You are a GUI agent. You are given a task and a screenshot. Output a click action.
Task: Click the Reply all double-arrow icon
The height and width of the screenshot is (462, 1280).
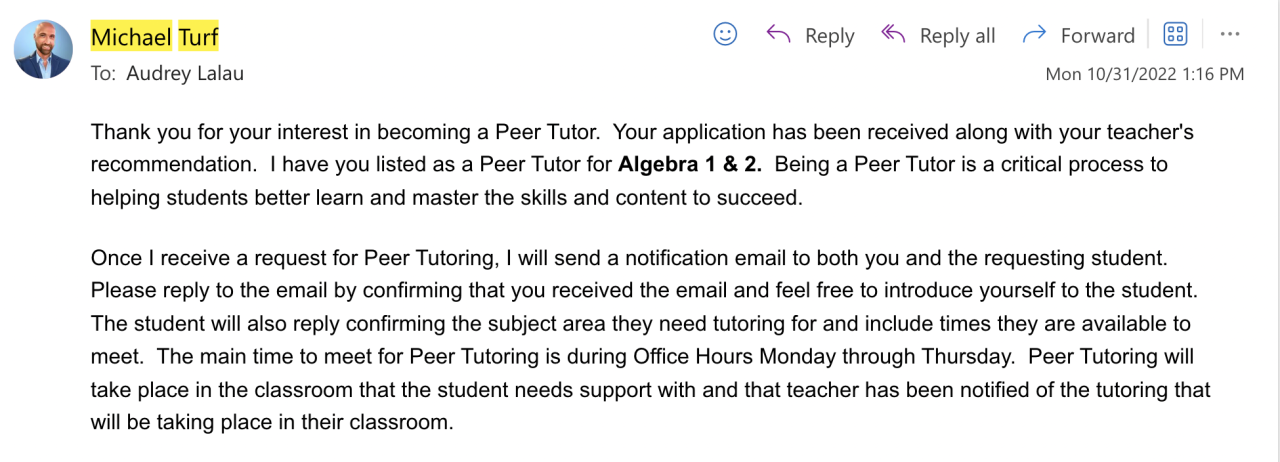pyautogui.click(x=893, y=34)
